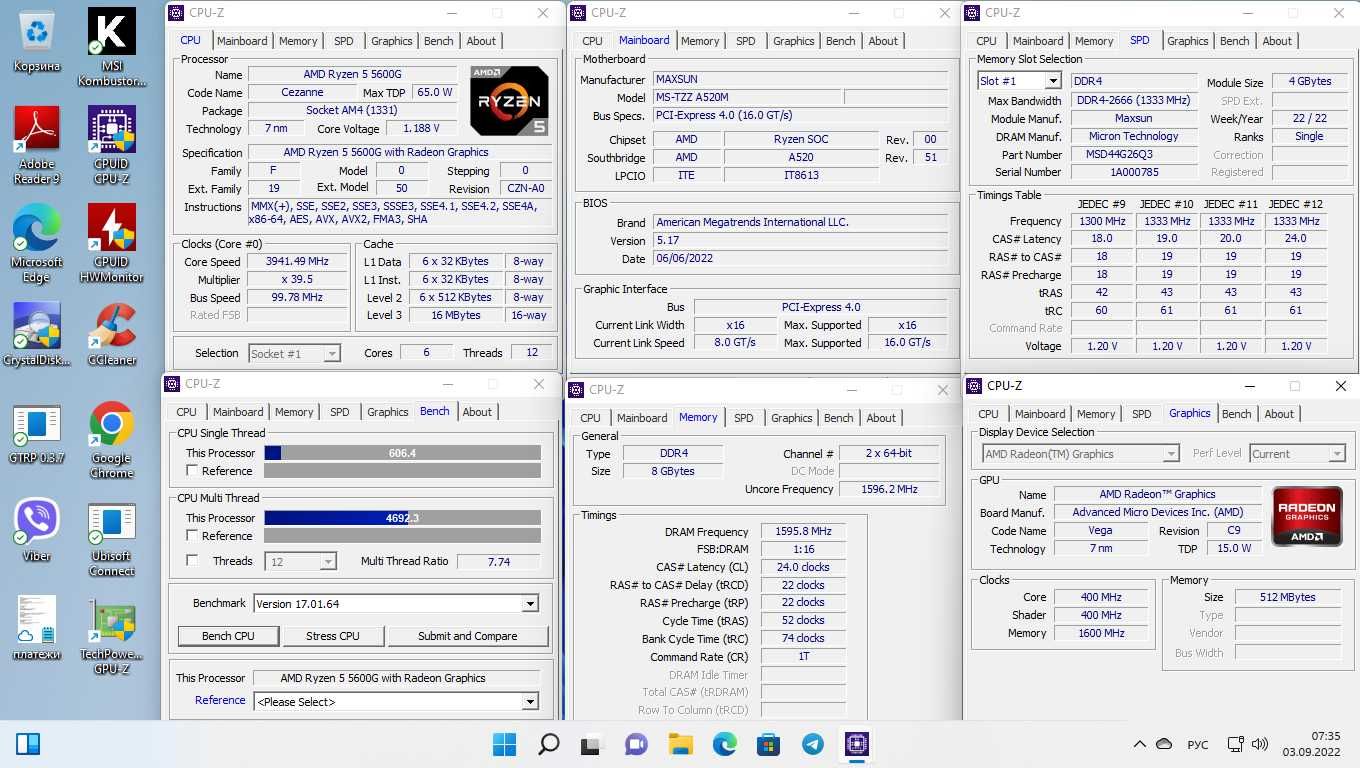The image size is (1360, 768).
Task: Open the Windows Start menu
Action: [x=505, y=744]
